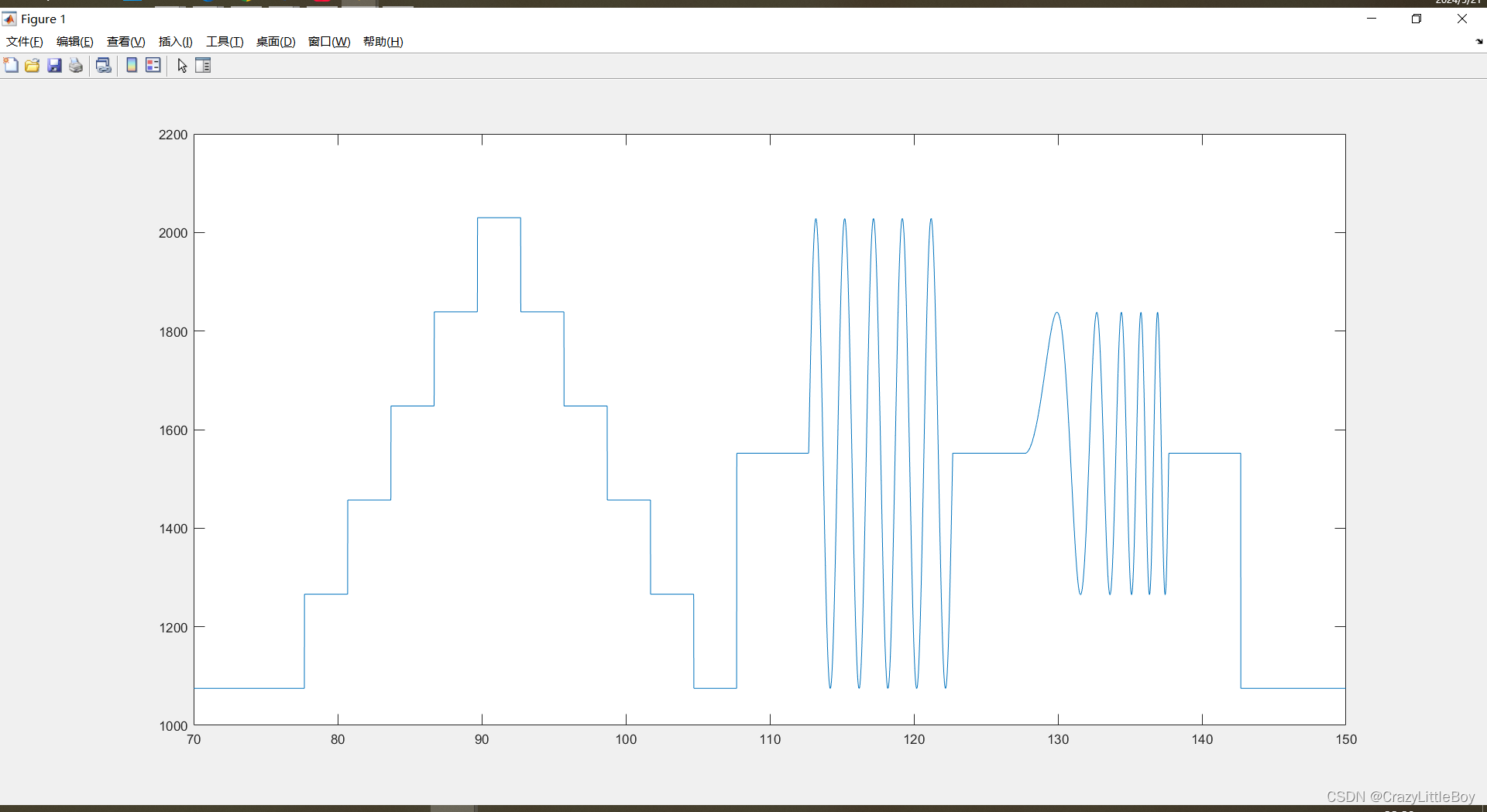Print the figure using the printer icon
Image resolution: width=1487 pixels, height=812 pixels.
[76, 65]
